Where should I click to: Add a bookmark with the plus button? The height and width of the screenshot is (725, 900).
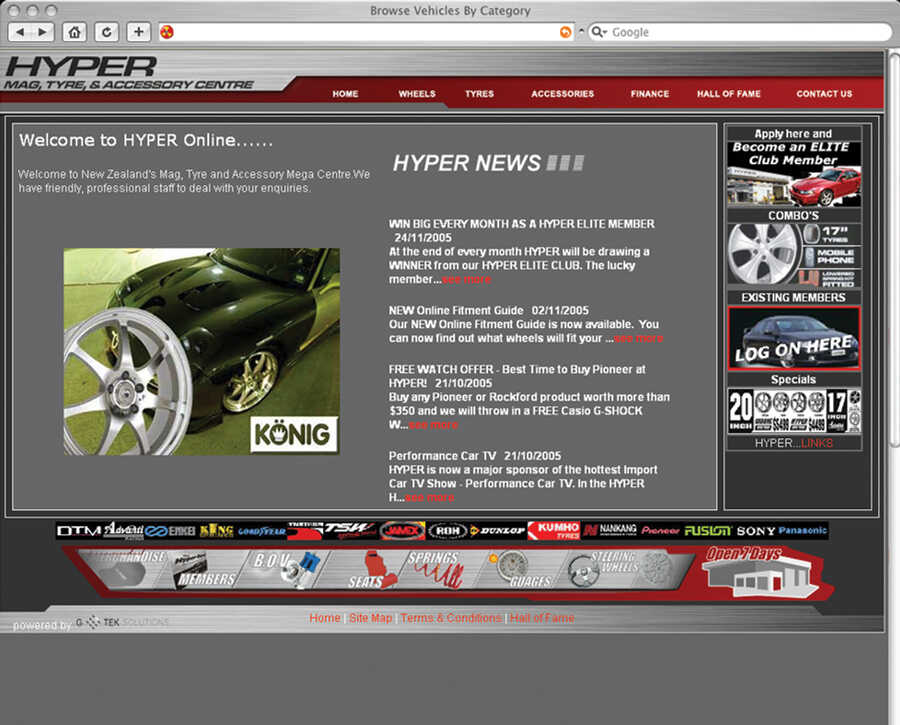pos(139,32)
